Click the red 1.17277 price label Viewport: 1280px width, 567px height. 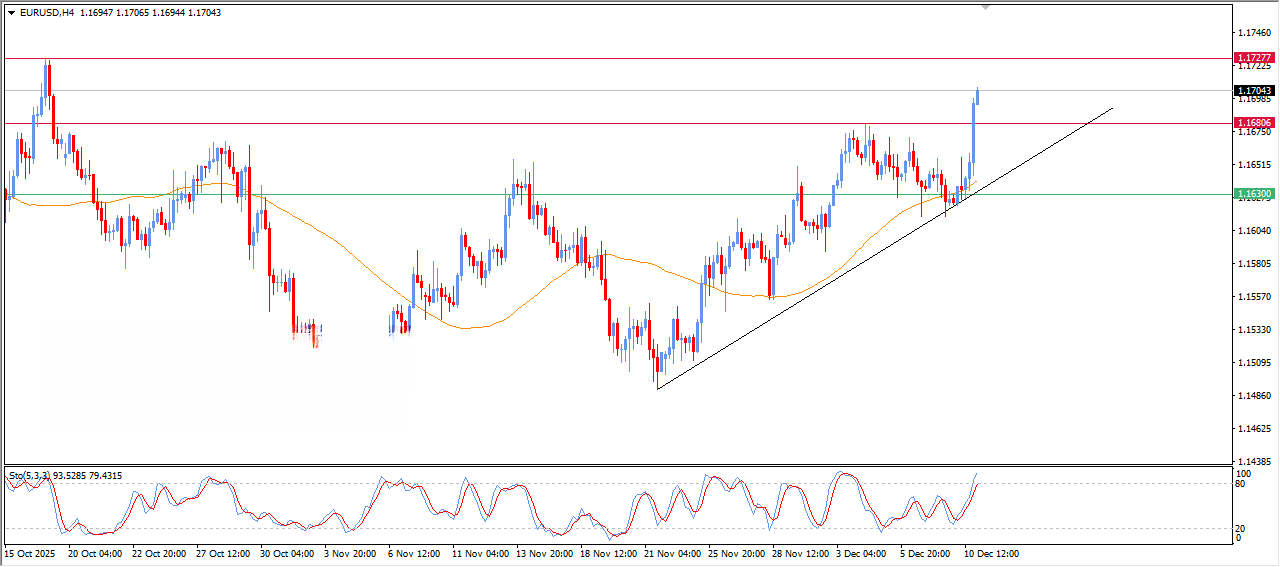1254,59
